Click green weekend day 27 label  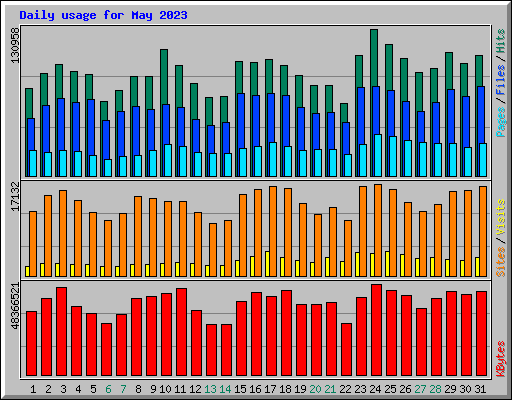[420, 389]
